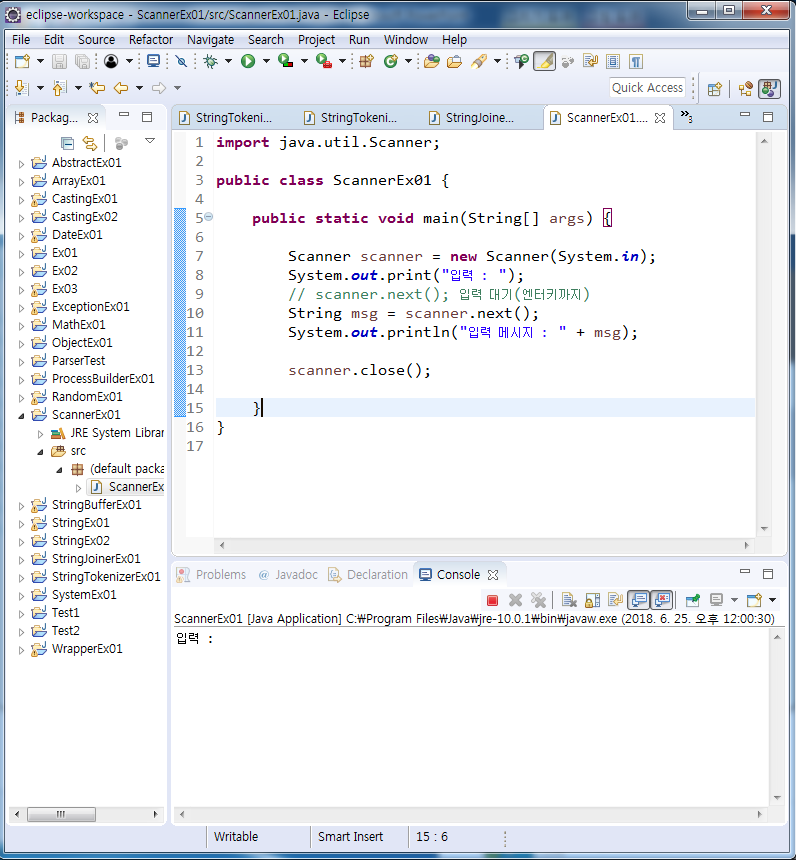Switch to the Javadoc tab
The image size is (796, 860).
coord(288,575)
